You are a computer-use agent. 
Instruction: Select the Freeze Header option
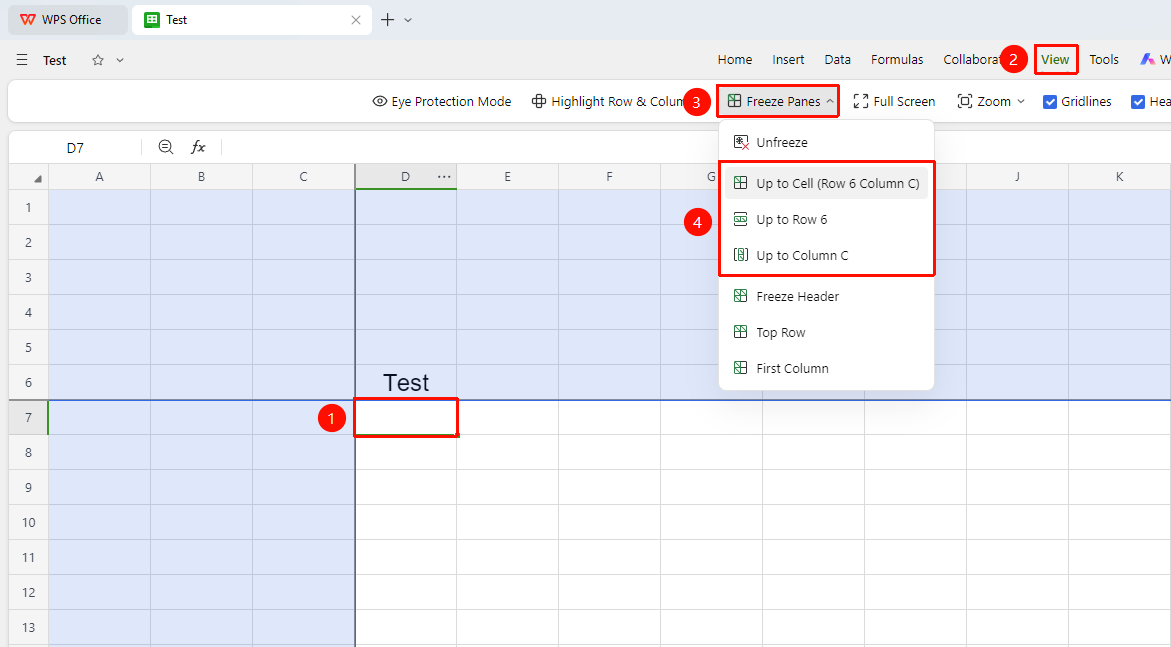pyautogui.click(x=826, y=297)
